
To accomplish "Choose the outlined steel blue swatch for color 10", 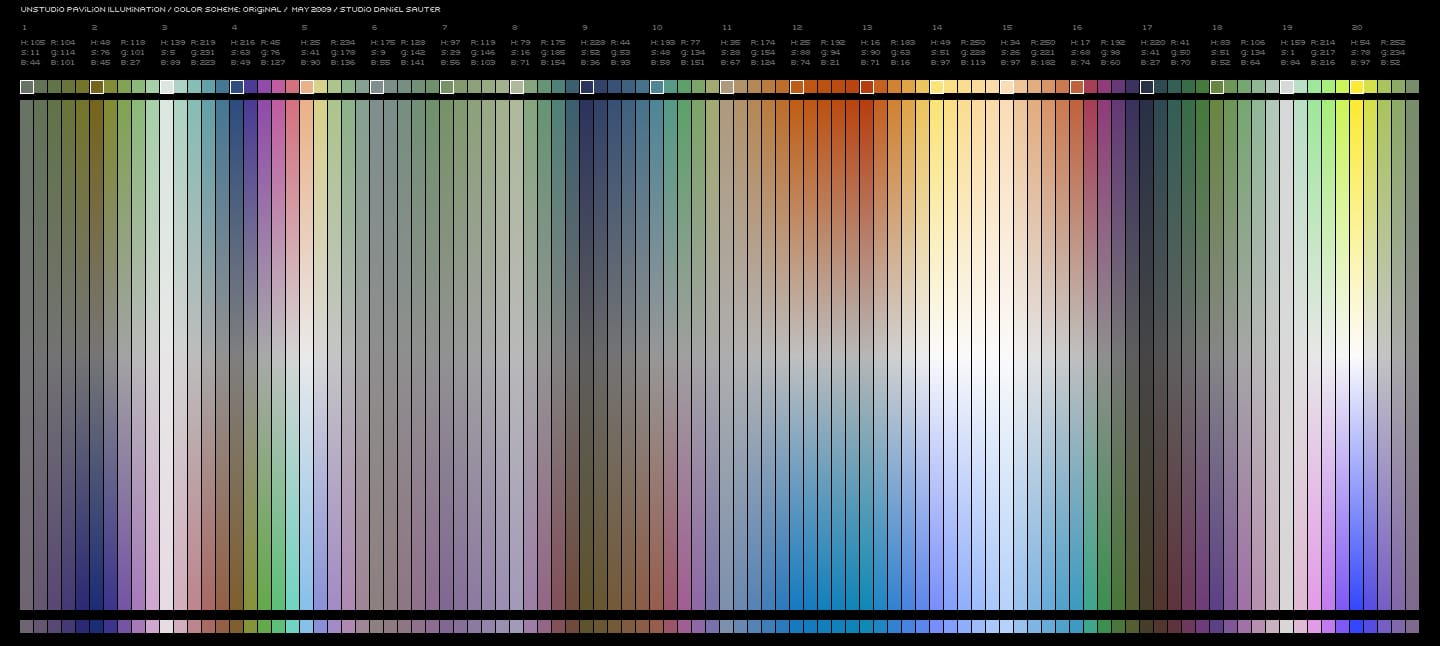I will (x=657, y=87).
